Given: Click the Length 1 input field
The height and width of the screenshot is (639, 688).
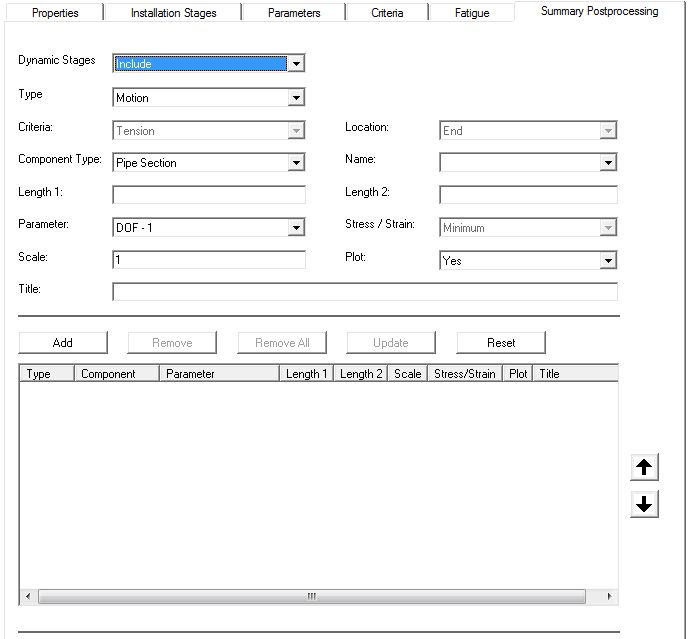Looking at the screenshot, I should click(x=209, y=195).
